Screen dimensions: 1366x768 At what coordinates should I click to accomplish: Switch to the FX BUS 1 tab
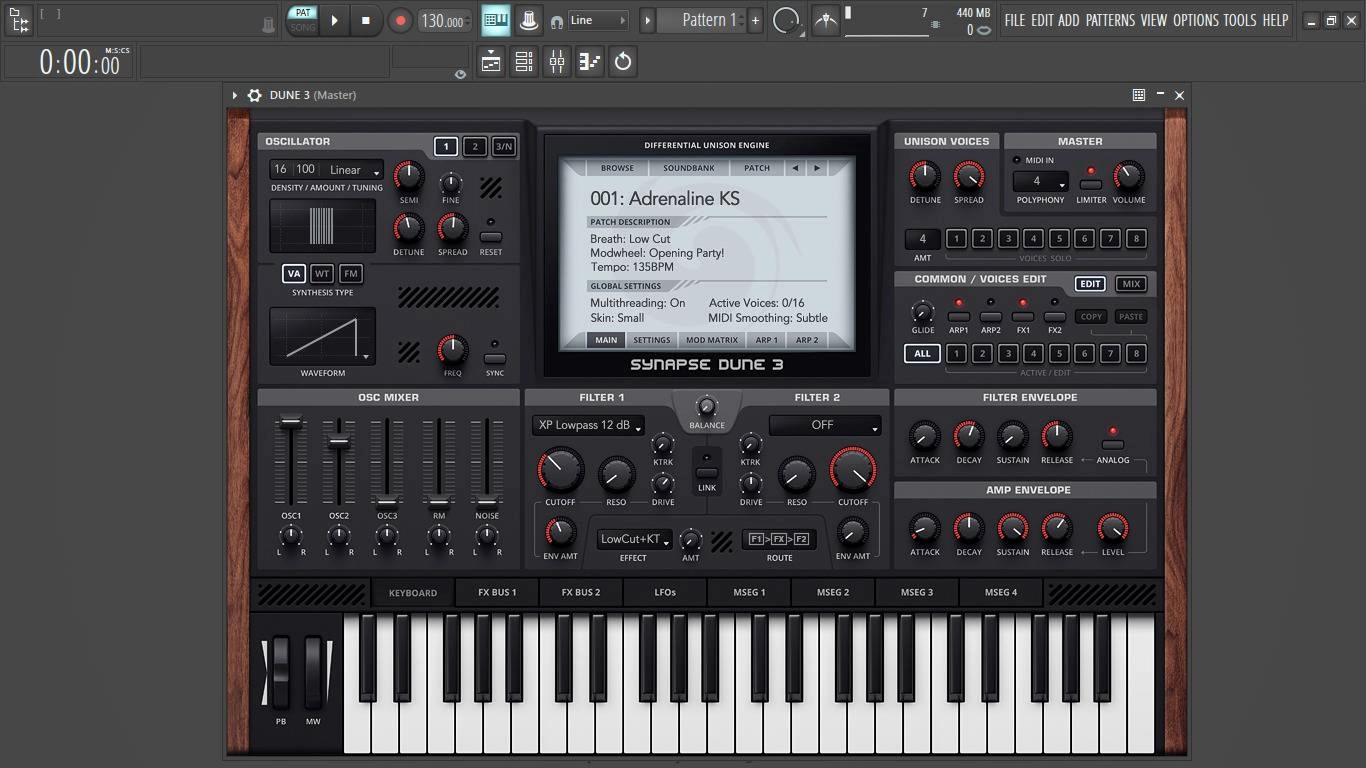click(x=497, y=592)
